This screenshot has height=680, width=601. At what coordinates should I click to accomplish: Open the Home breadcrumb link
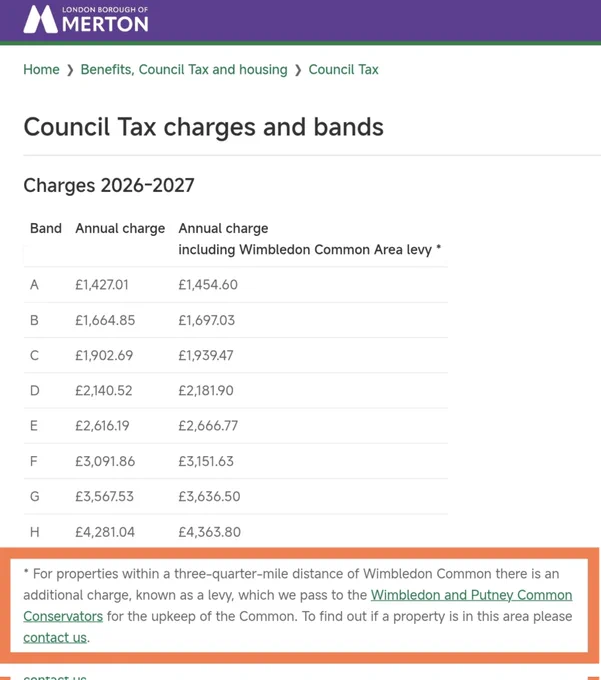click(41, 69)
